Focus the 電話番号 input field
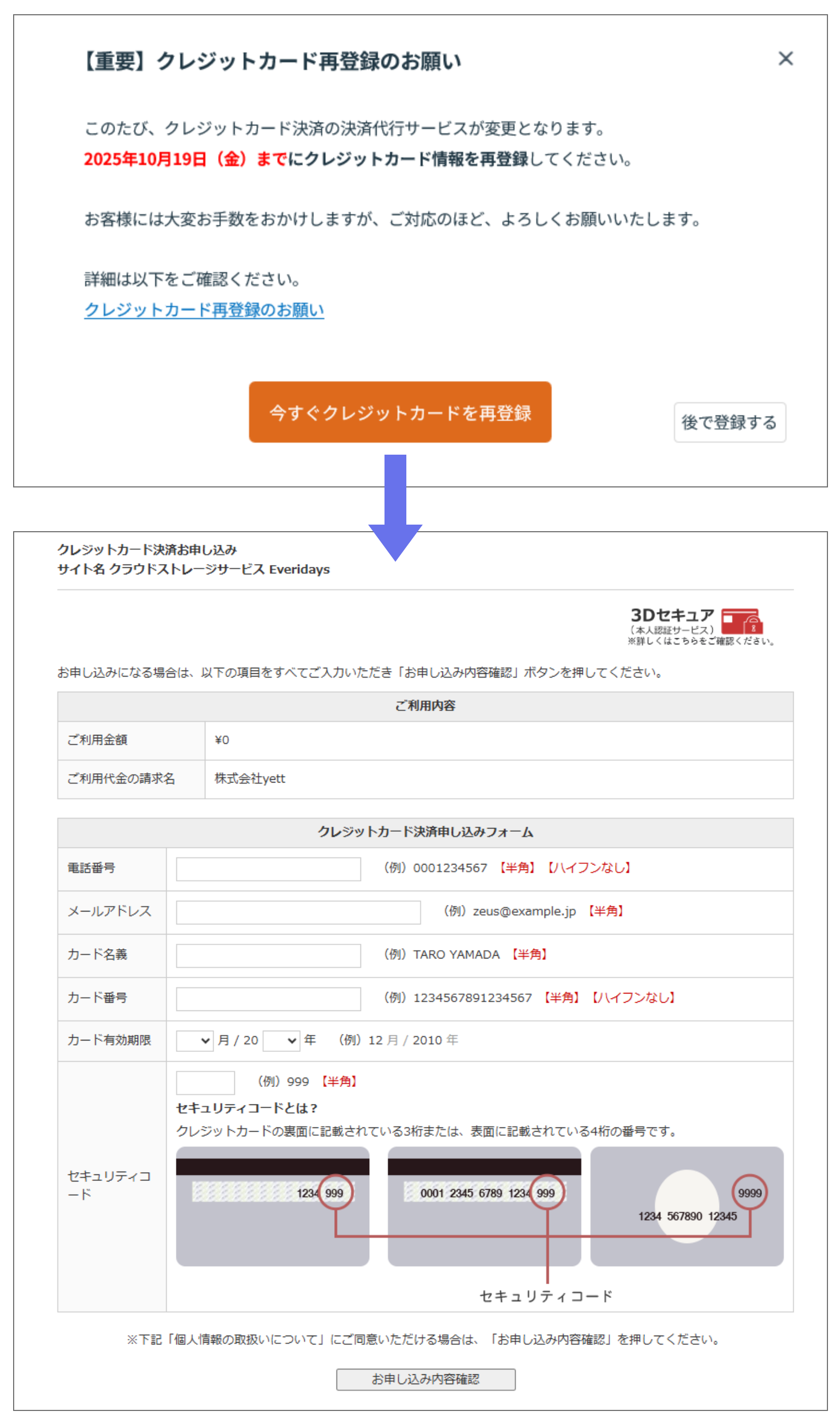The image size is (840, 1423). click(x=268, y=869)
